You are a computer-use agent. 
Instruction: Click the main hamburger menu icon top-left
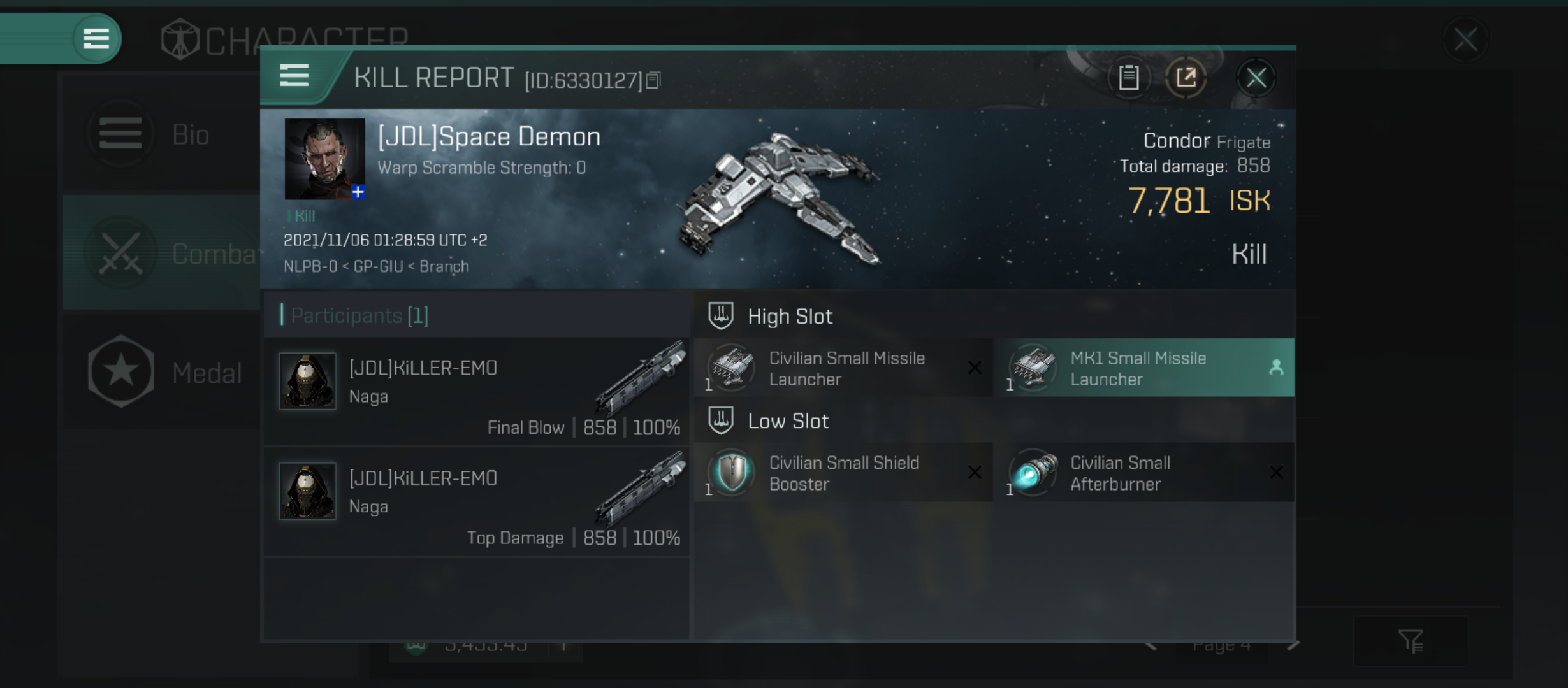97,37
